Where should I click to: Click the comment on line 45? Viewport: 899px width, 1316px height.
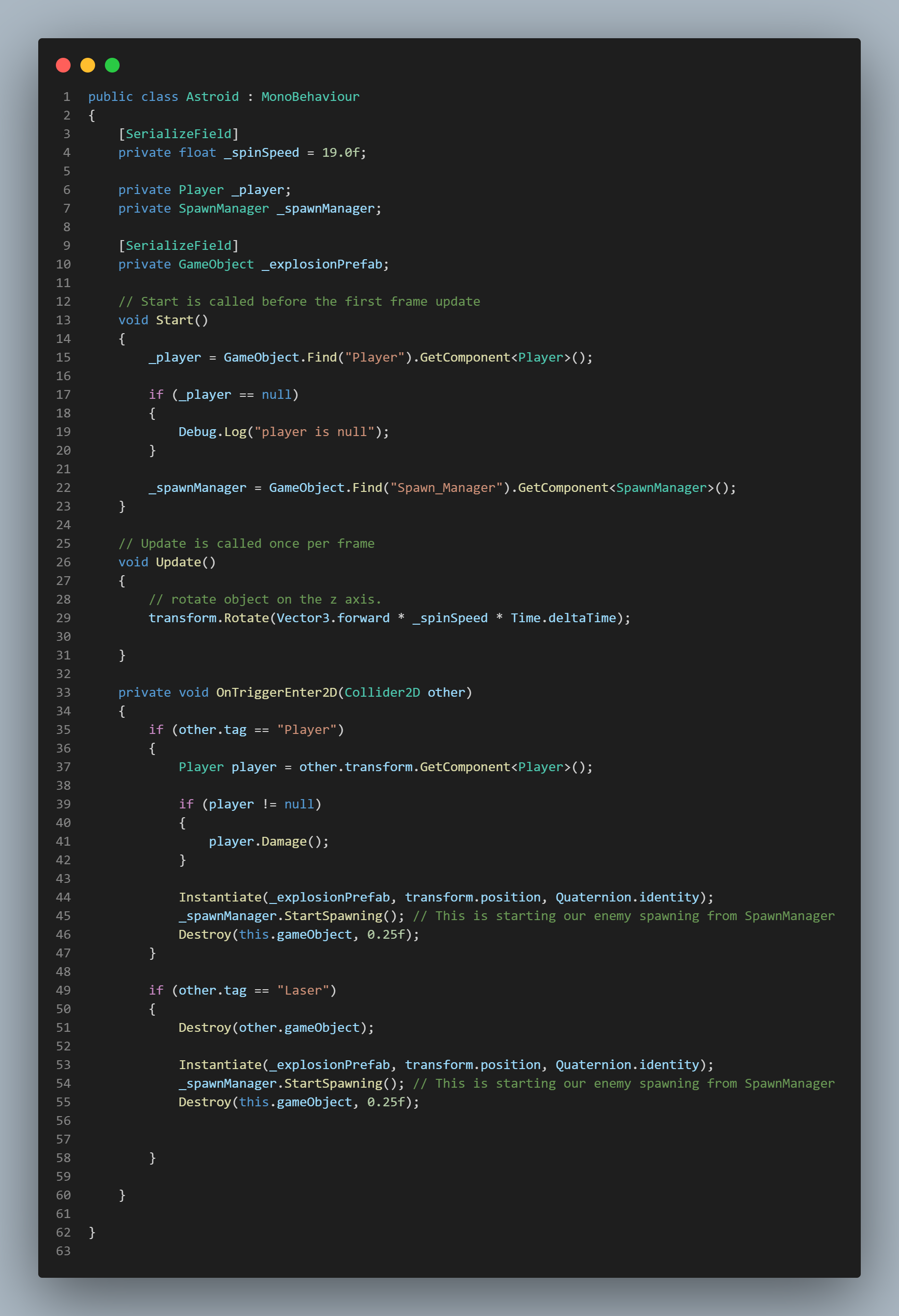(624, 916)
